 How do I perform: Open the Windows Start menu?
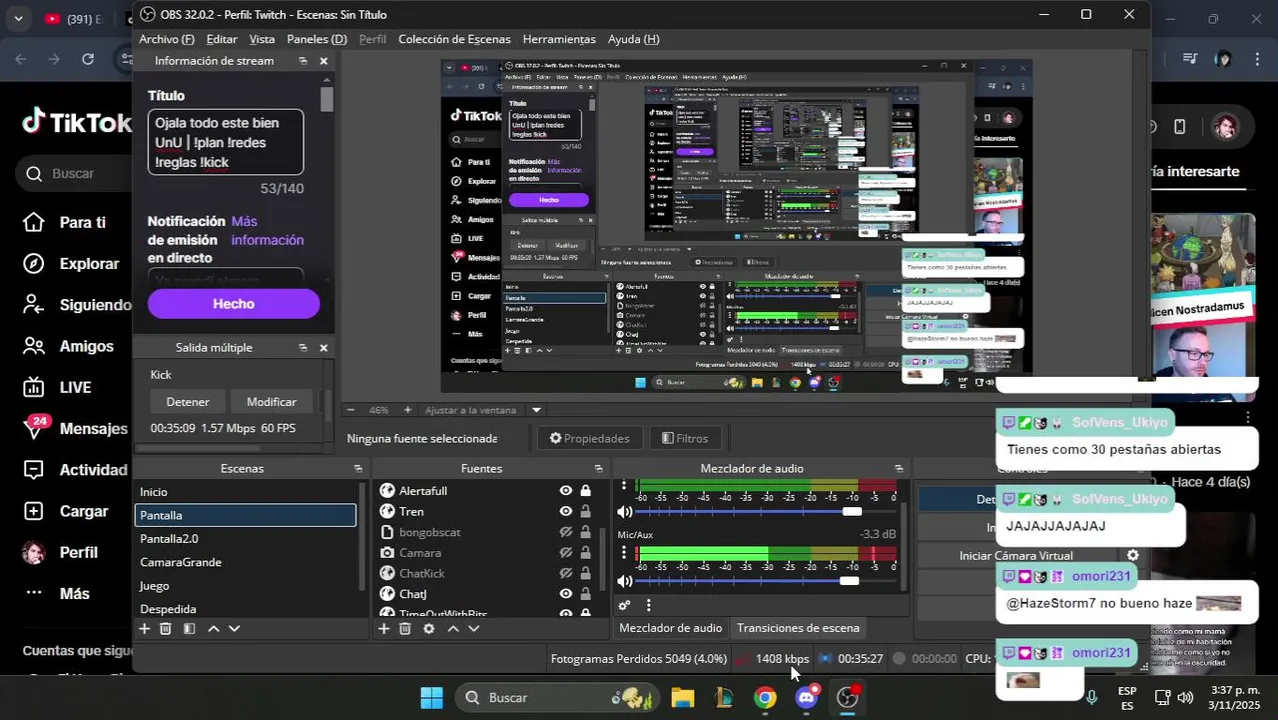(432, 697)
